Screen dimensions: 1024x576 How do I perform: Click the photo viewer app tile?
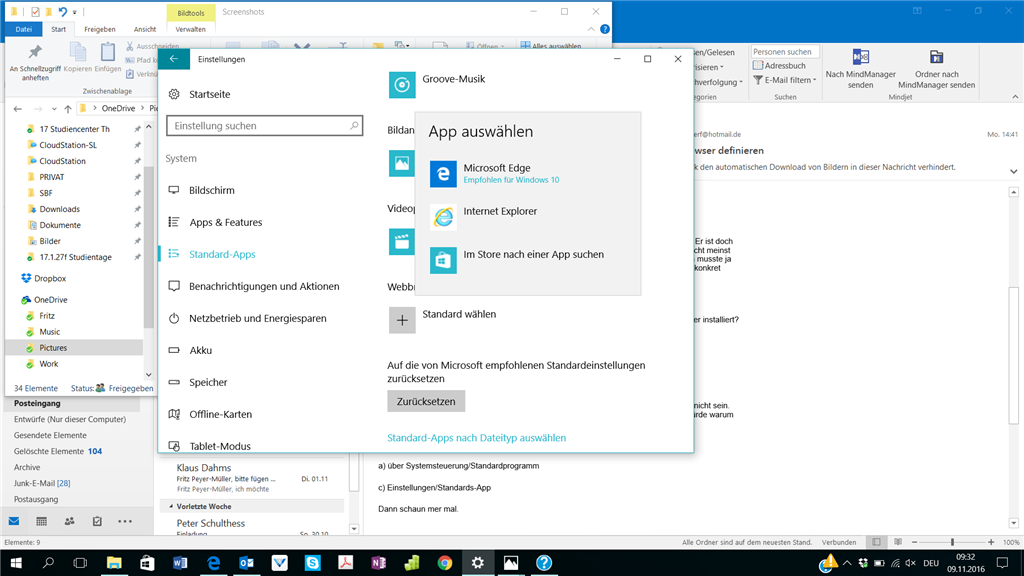(401, 163)
